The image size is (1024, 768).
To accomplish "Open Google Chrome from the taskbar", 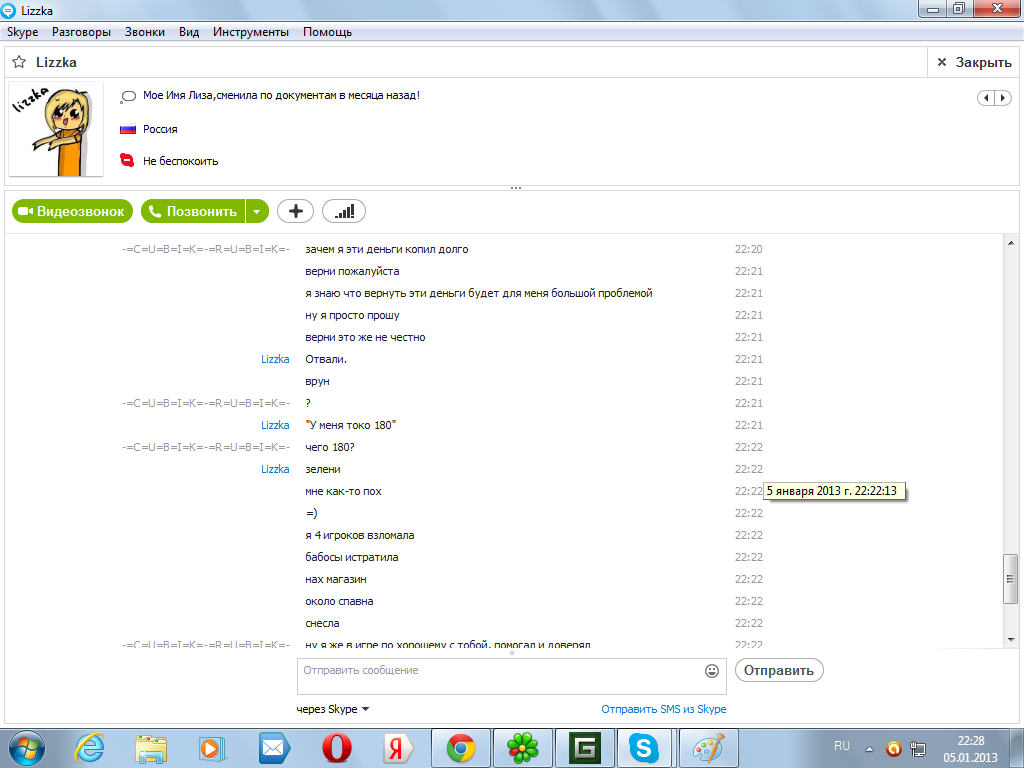I will [460, 747].
